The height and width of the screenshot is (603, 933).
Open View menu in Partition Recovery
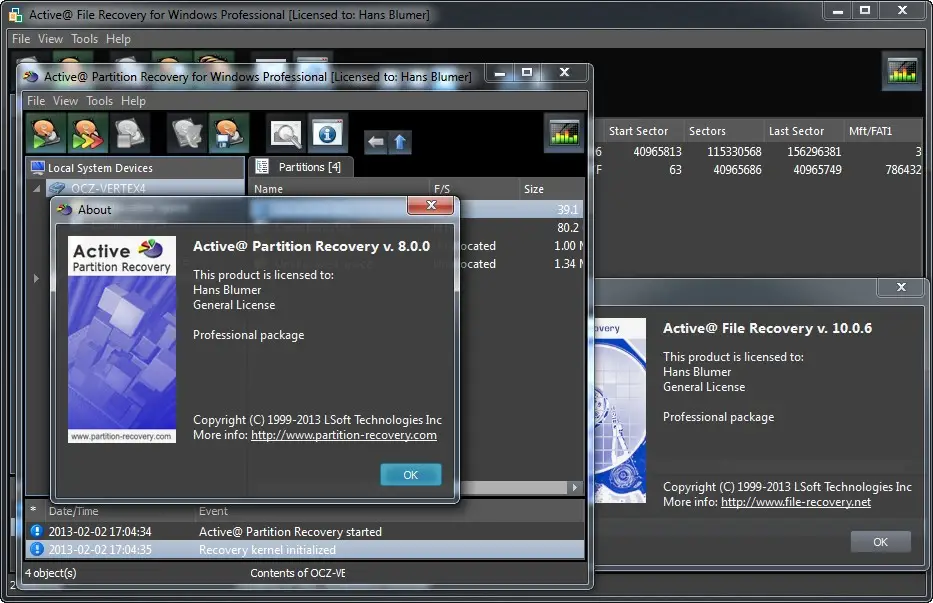point(65,101)
